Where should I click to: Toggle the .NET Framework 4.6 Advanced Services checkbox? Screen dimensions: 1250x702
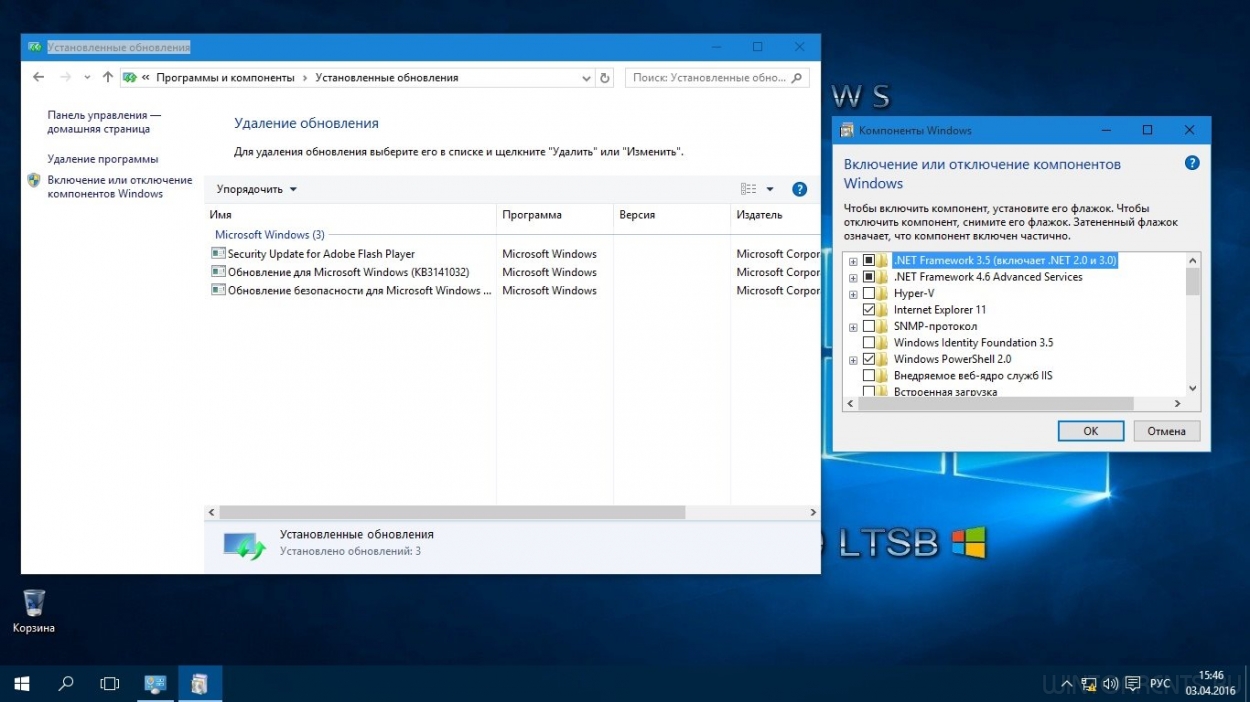pos(869,277)
